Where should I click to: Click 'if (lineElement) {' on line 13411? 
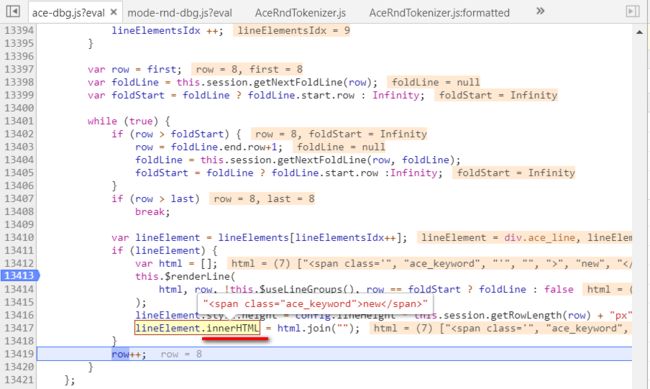[x=164, y=250]
